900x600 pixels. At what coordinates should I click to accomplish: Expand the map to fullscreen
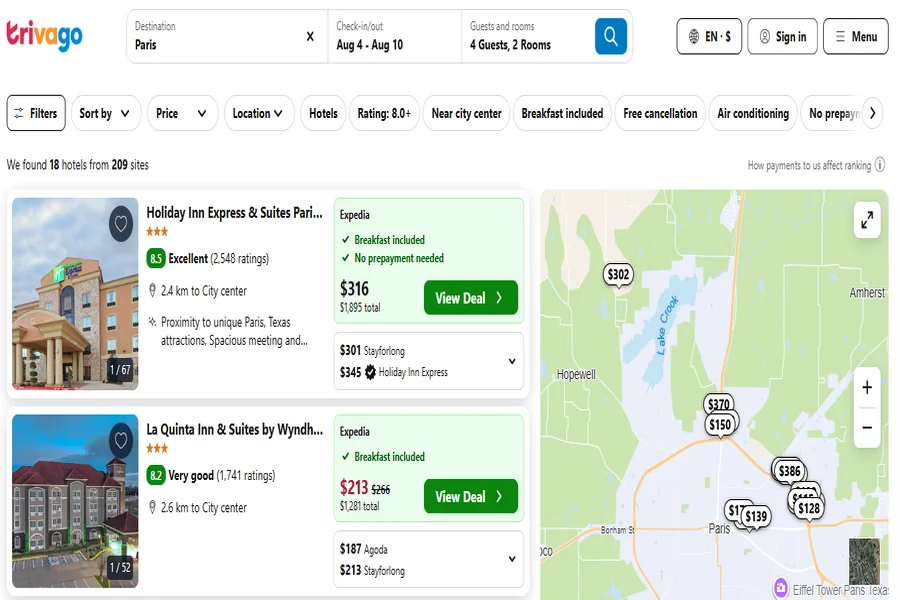(867, 220)
